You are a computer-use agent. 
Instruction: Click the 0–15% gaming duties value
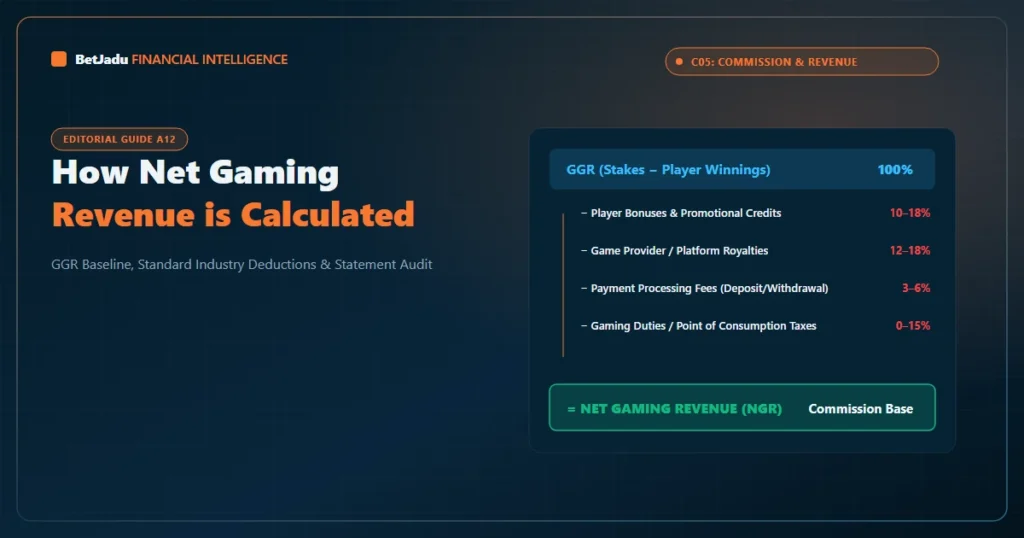pyautogui.click(x=913, y=326)
